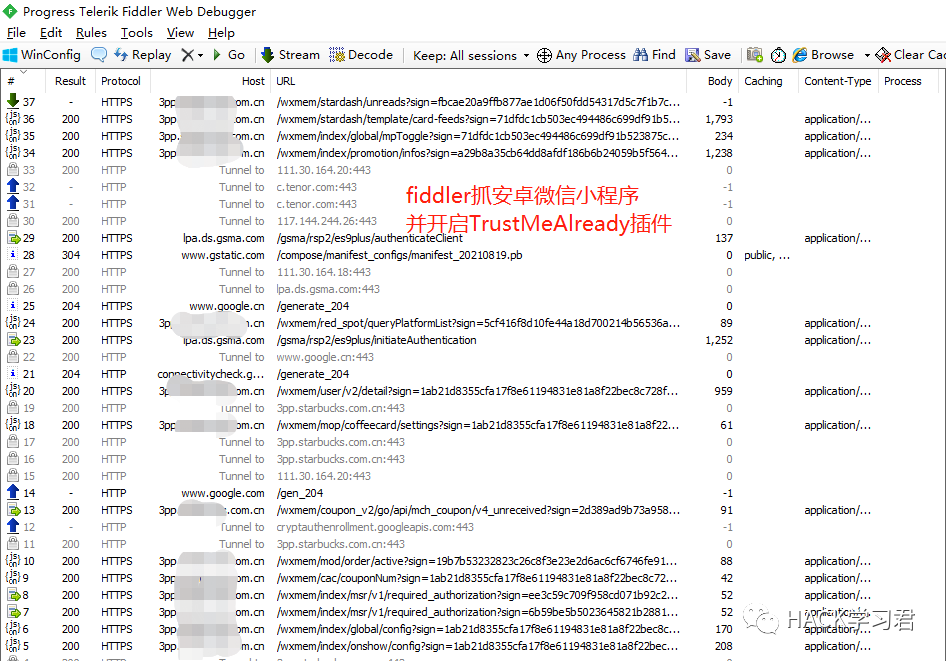Click JSON icon of session 10
The width and height of the screenshot is (946, 661).
click(x=13, y=561)
